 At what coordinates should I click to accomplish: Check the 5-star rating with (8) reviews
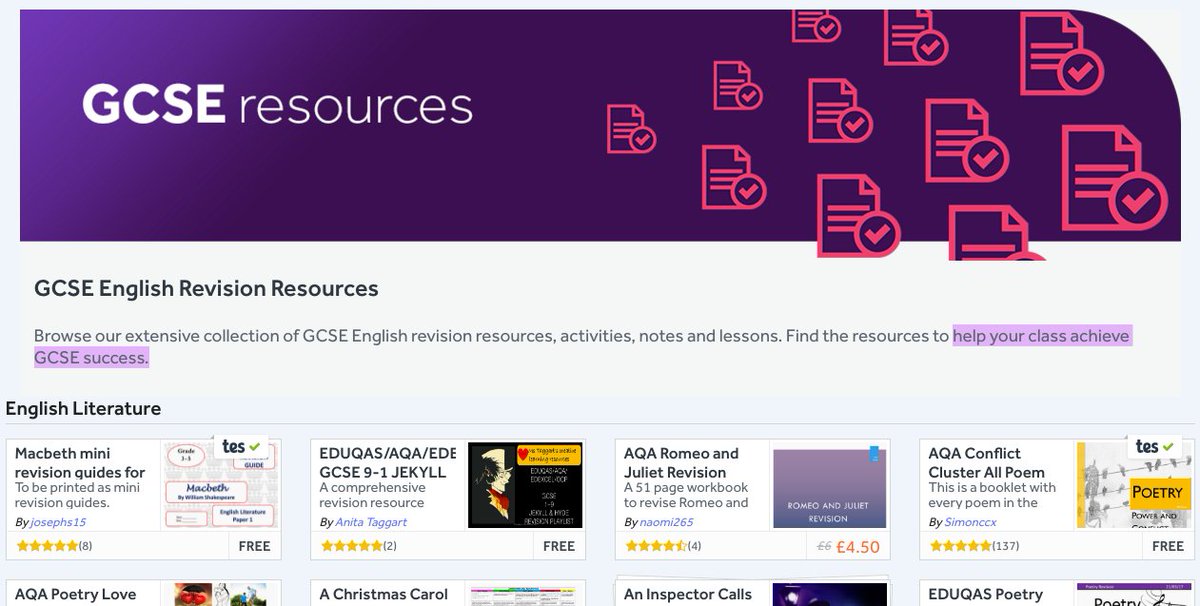pos(55,546)
